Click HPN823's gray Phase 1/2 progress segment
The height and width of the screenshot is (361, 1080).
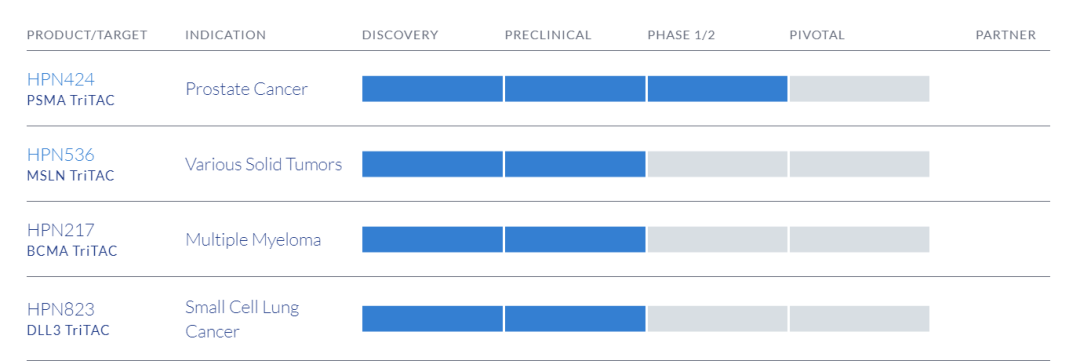pos(717,318)
